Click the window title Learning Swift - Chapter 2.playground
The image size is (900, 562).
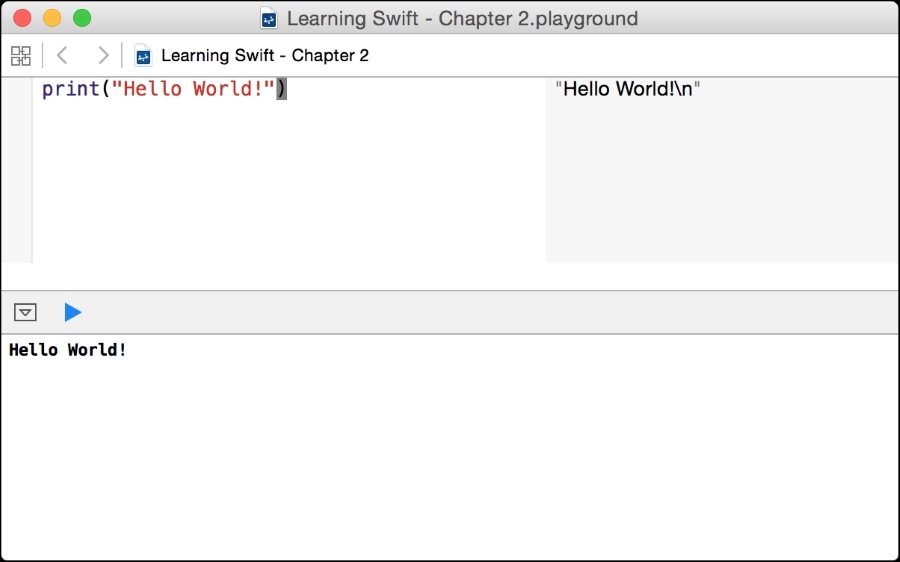click(462, 19)
